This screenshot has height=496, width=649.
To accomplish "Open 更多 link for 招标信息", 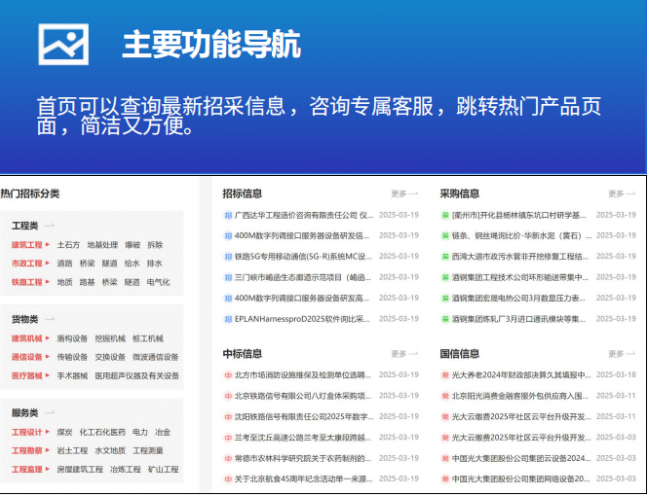I will (404, 193).
